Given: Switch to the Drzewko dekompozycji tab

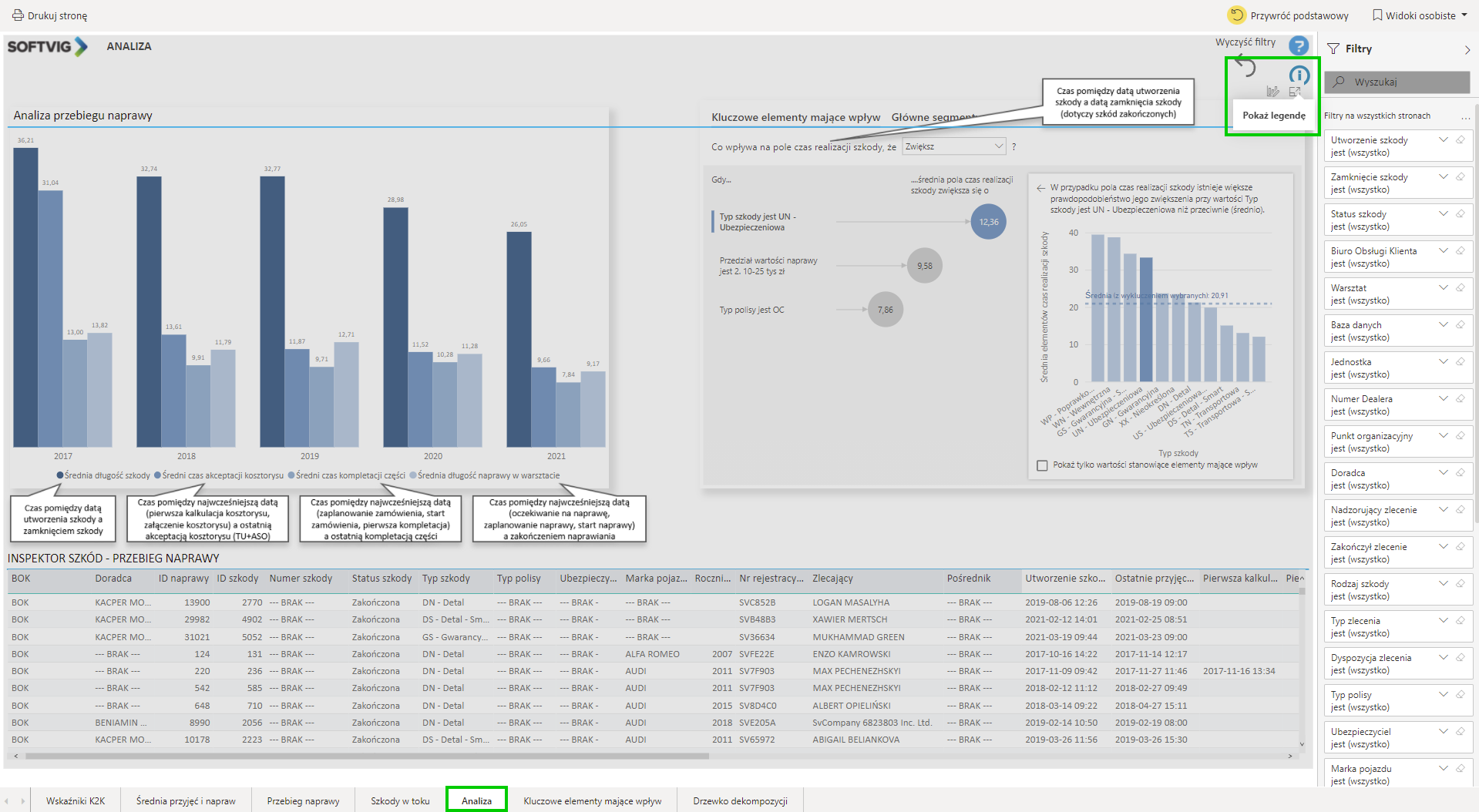Looking at the screenshot, I should pyautogui.click(x=740, y=801).
